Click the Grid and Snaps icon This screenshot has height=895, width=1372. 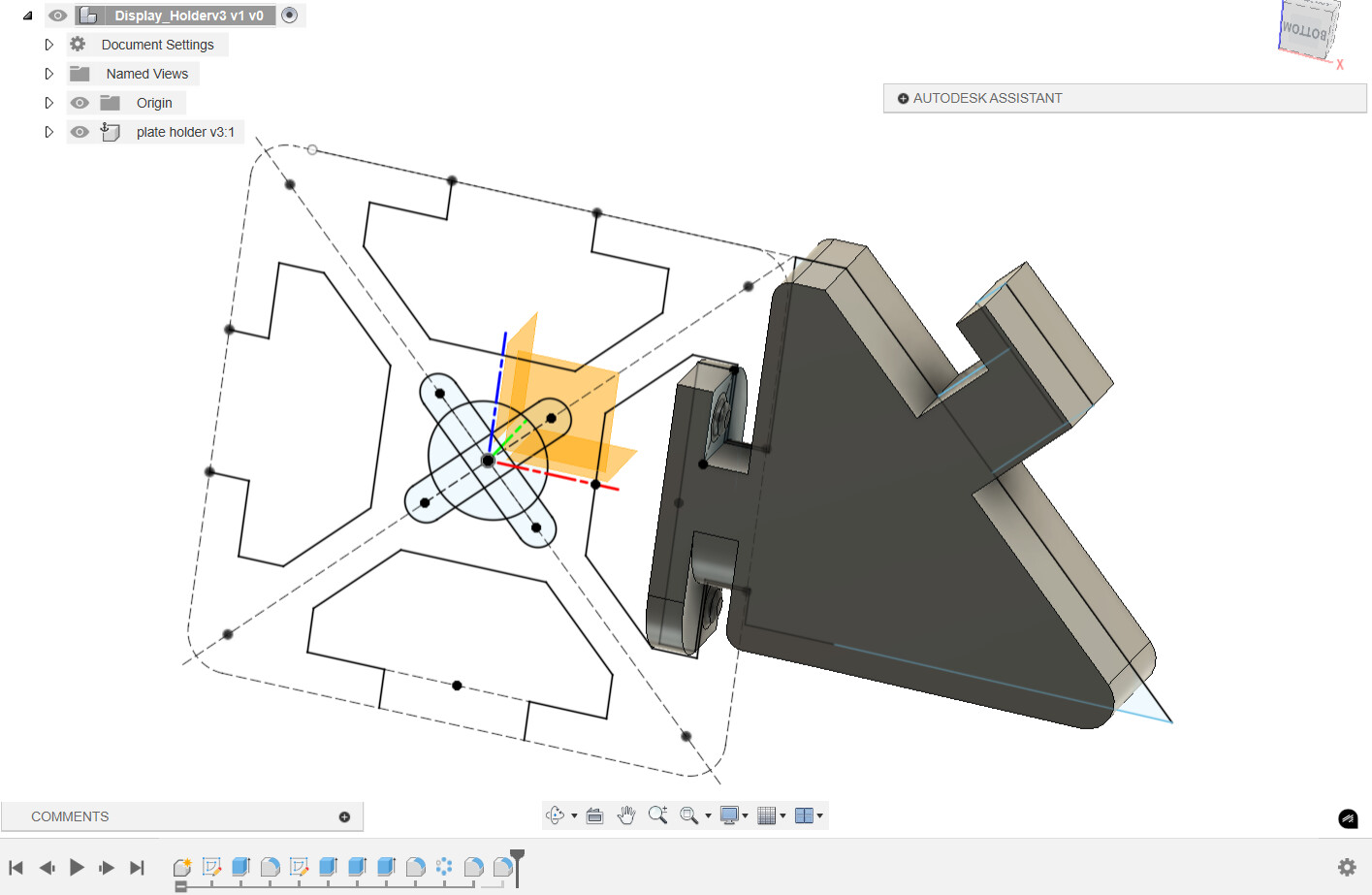tap(766, 815)
